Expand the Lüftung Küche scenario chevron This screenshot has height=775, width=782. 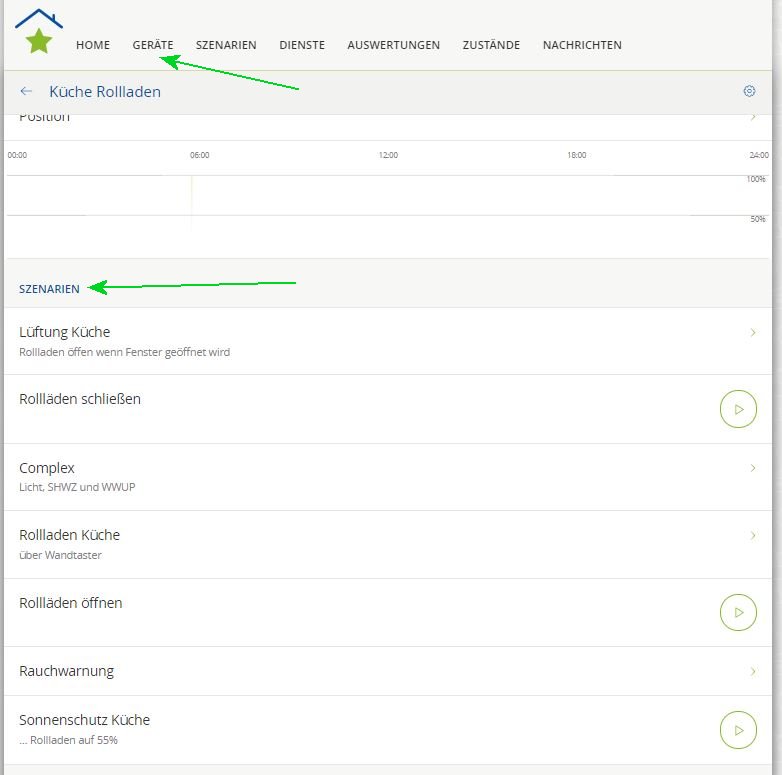pyautogui.click(x=753, y=332)
